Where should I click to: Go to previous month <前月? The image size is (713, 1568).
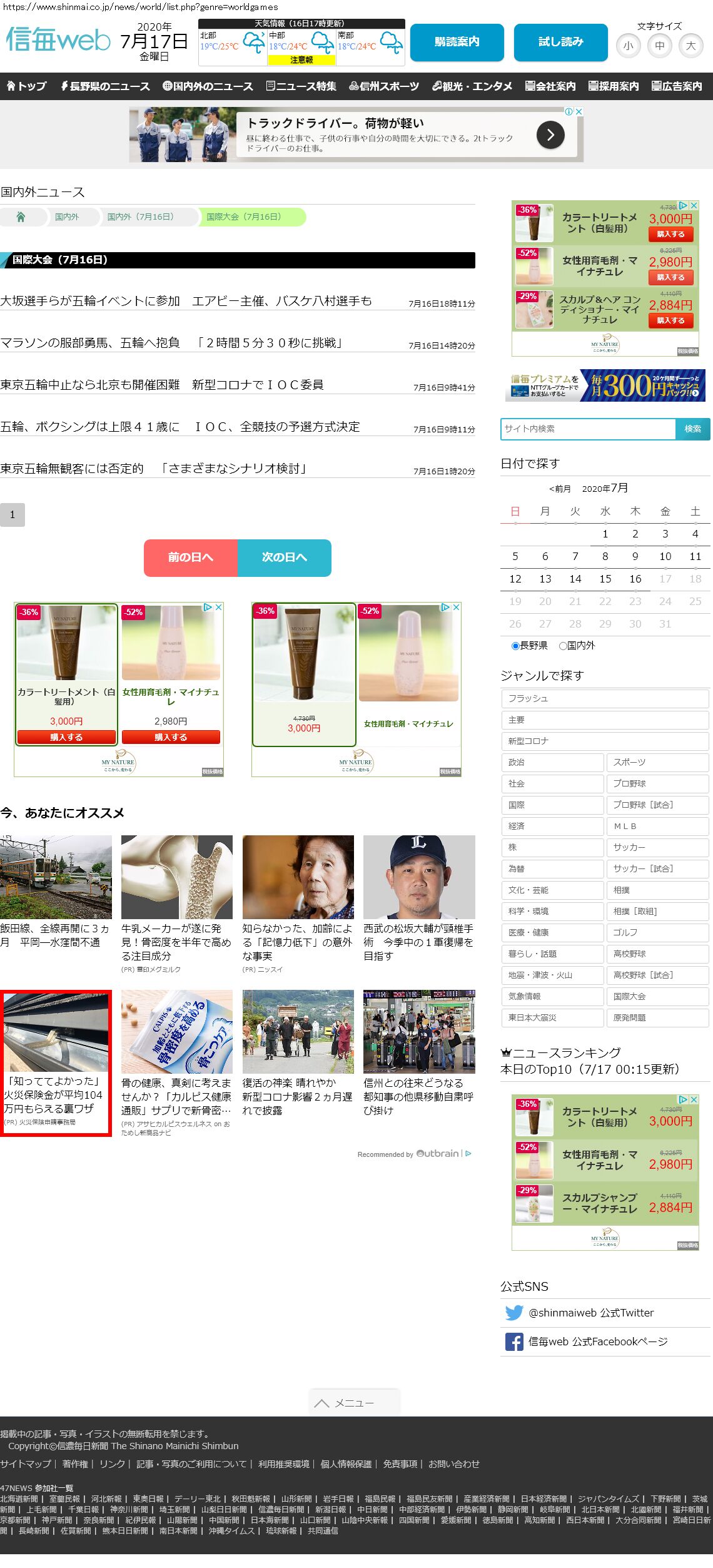tap(560, 489)
